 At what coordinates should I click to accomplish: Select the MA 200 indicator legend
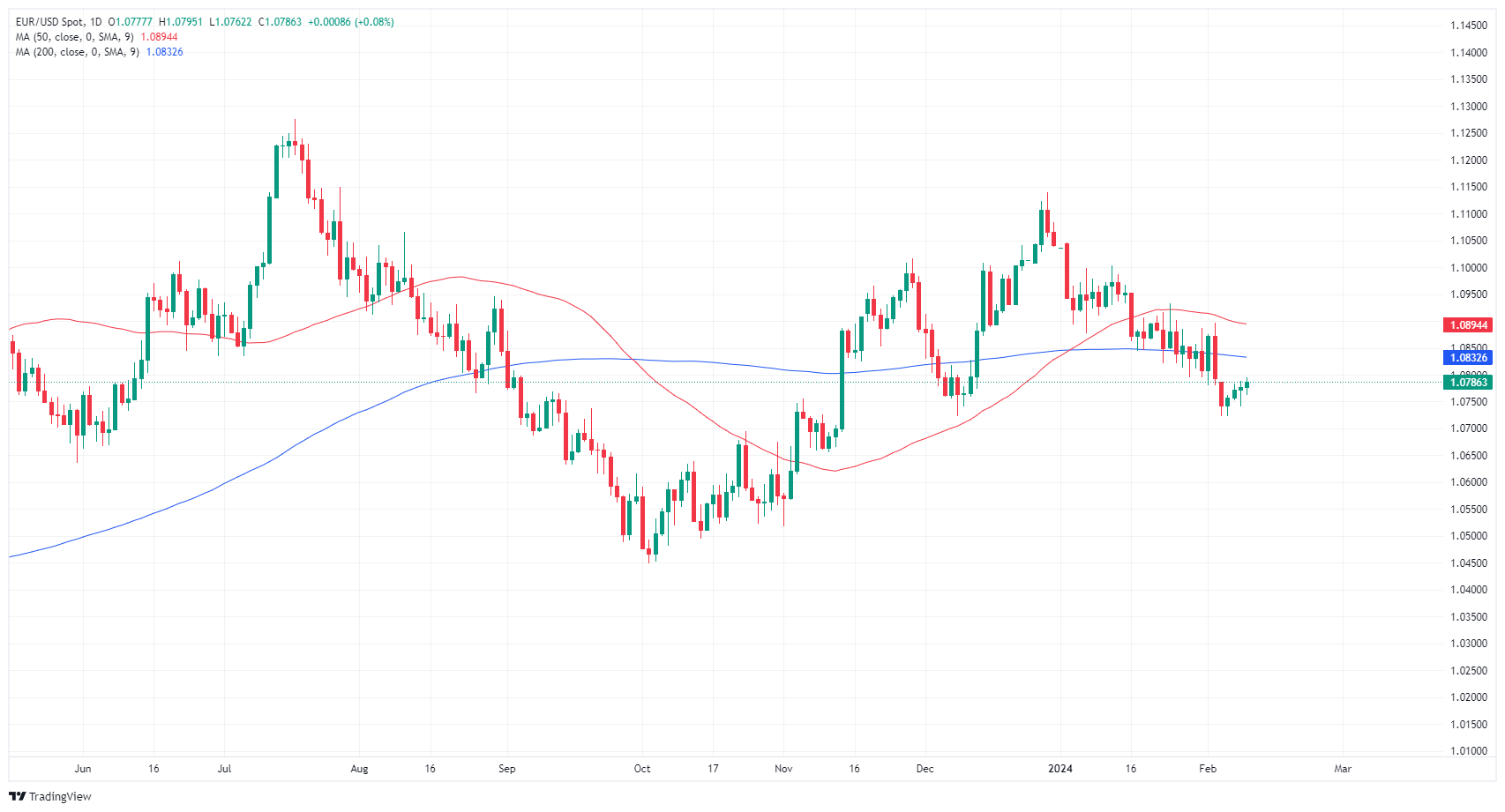[79, 52]
